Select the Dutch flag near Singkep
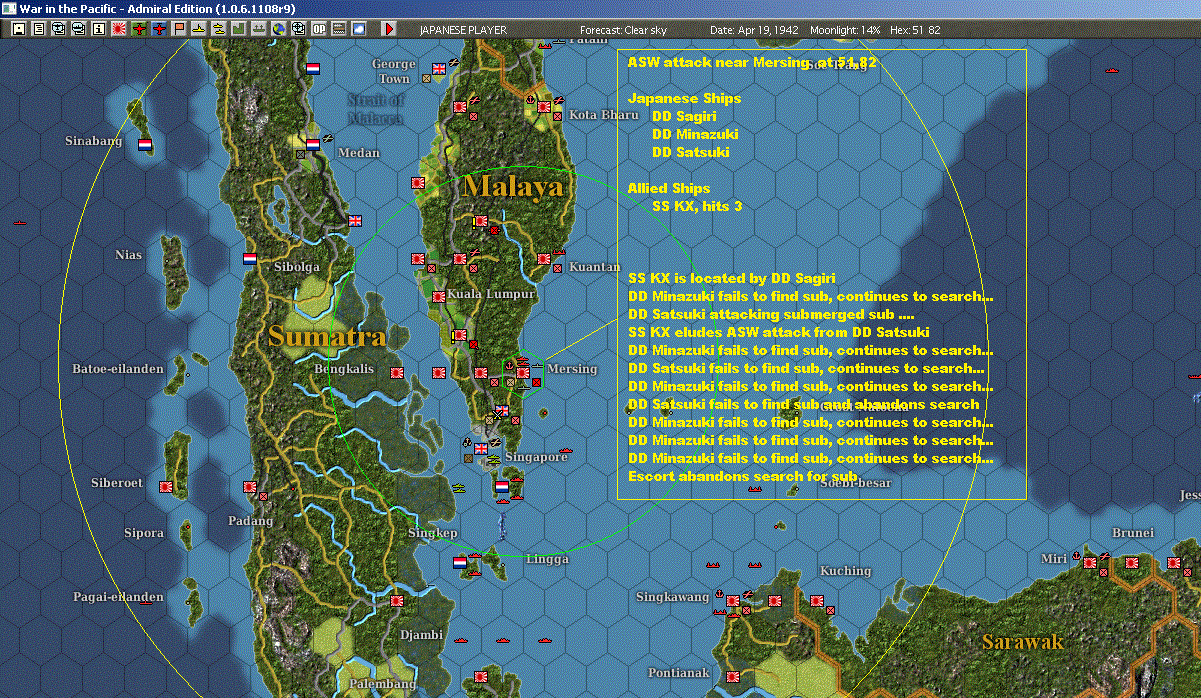Image resolution: width=1201 pixels, height=698 pixels. (x=460, y=562)
